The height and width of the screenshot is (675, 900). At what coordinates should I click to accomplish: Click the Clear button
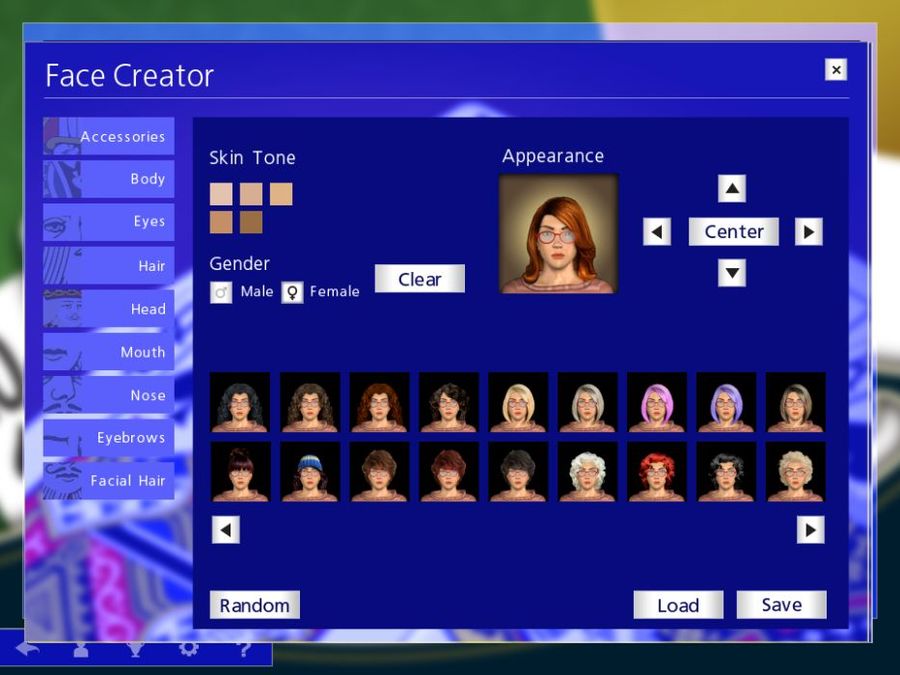[420, 279]
